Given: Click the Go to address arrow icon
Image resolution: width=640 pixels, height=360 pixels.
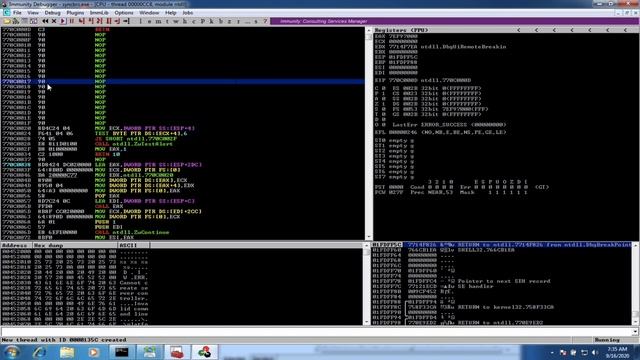Looking at the screenshot, I should coord(126,21).
